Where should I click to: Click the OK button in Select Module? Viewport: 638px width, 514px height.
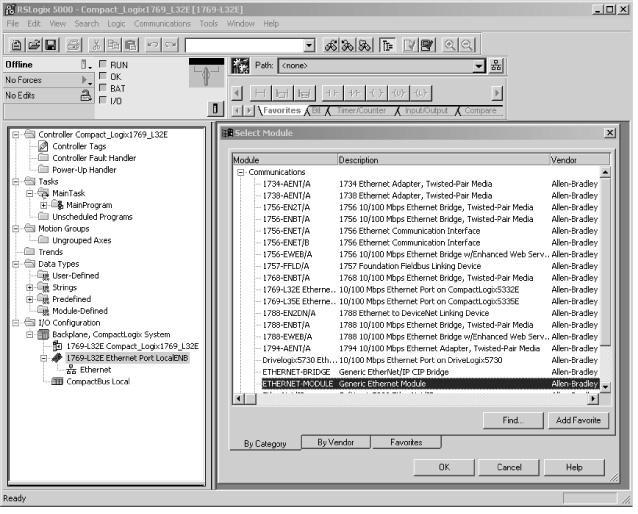[x=444, y=467]
